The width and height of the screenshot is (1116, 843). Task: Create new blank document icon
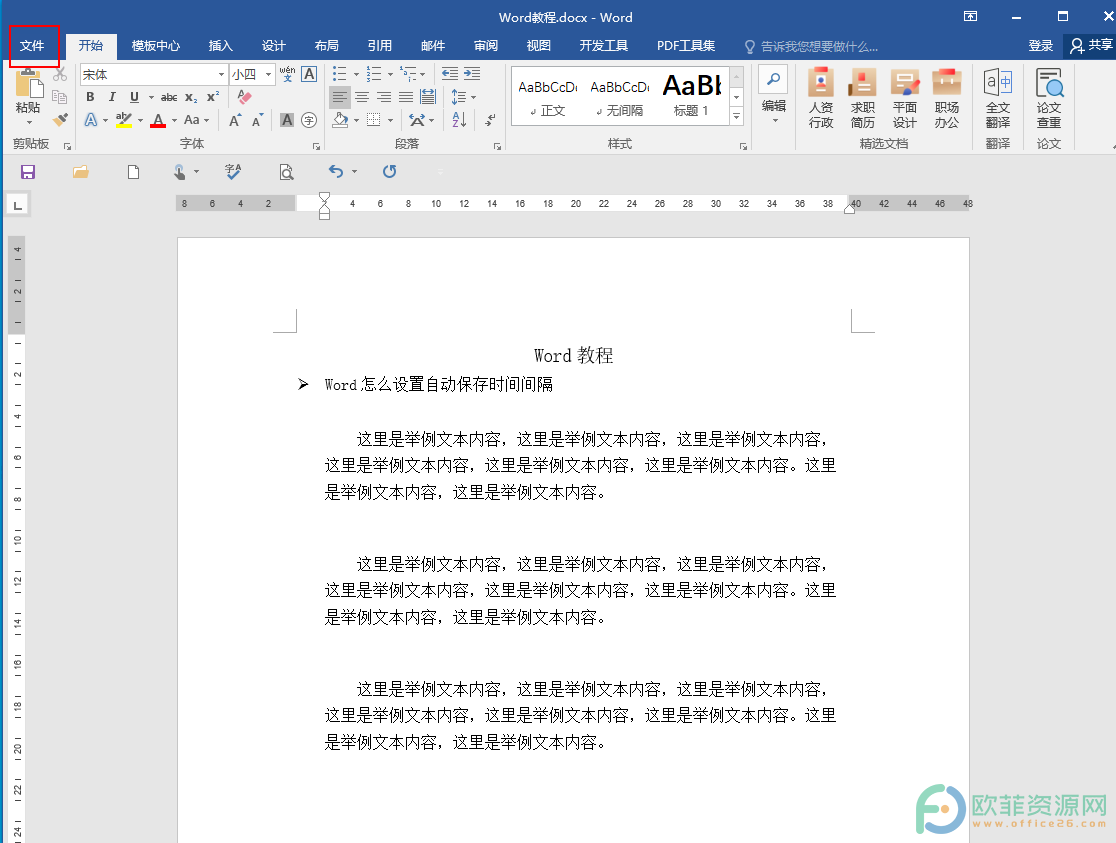(x=133, y=172)
